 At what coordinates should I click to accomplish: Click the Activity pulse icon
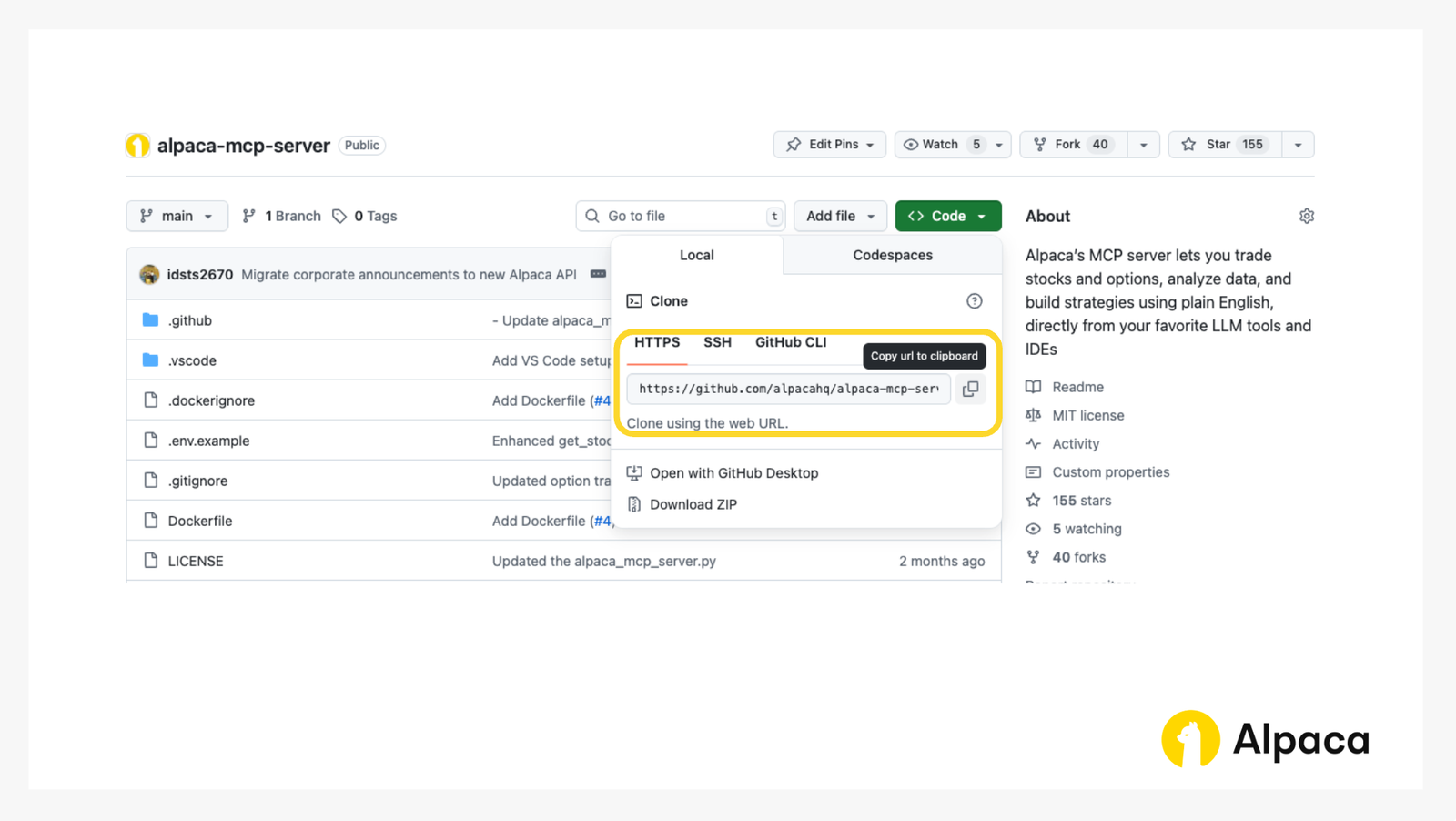tap(1034, 443)
